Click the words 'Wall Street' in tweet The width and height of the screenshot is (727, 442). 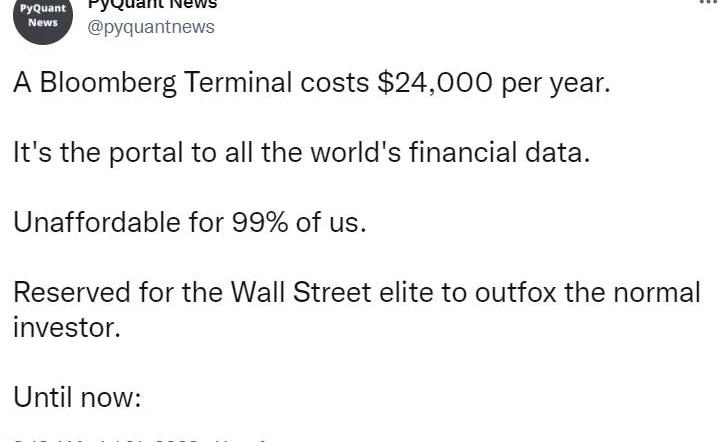pyautogui.click(x=301, y=293)
